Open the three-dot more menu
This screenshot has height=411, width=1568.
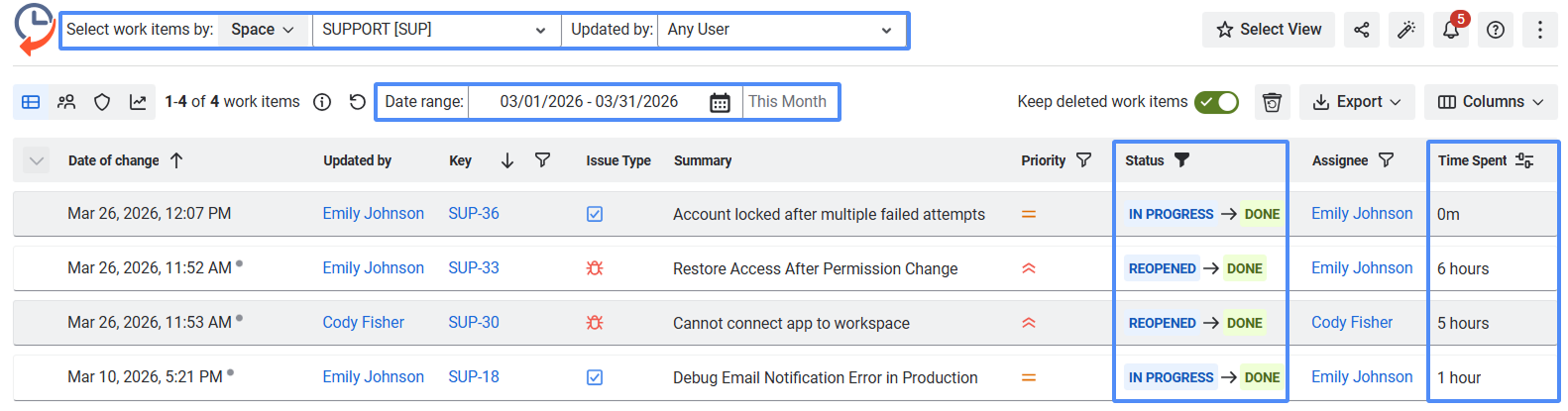click(1539, 30)
